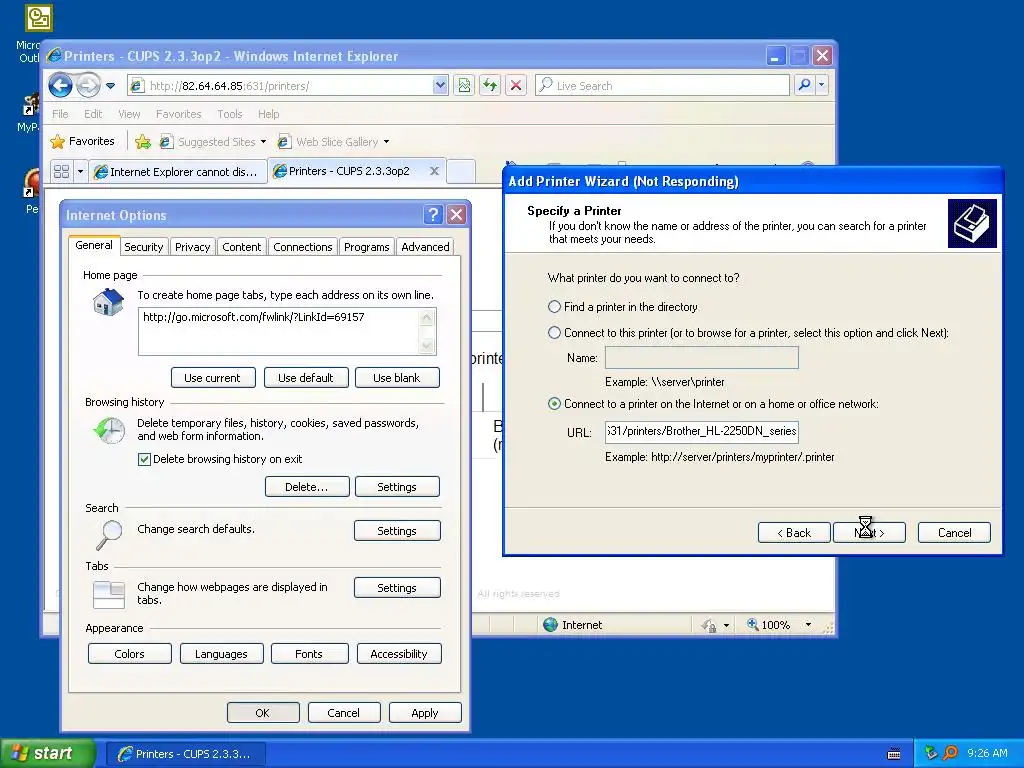Click the IE Forward navigation arrow

[88, 85]
